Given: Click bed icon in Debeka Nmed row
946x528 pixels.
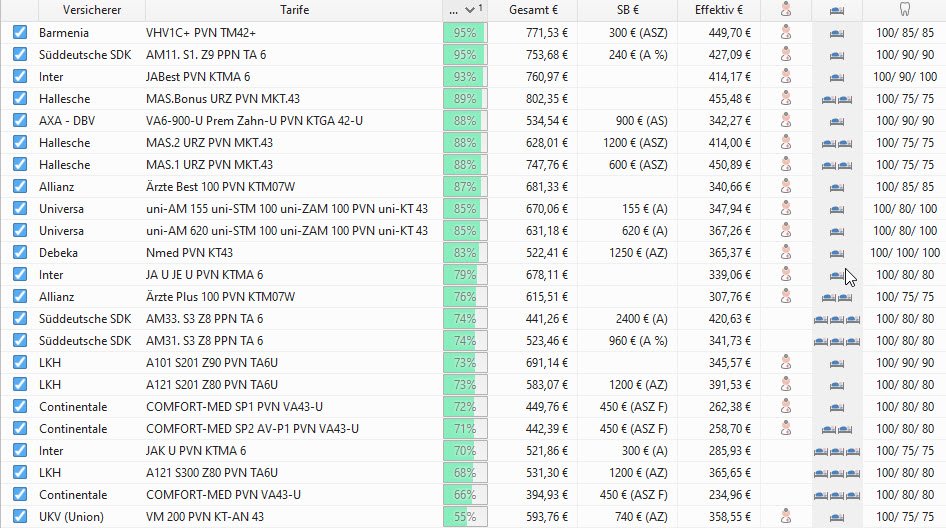Looking at the screenshot, I should coord(837,254).
